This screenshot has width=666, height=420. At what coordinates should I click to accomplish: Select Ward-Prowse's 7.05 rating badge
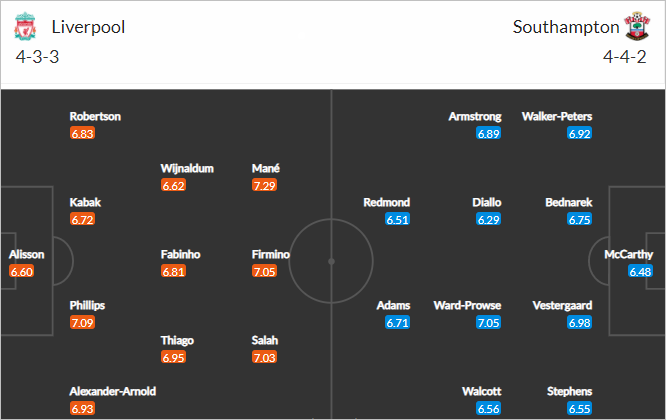(488, 323)
